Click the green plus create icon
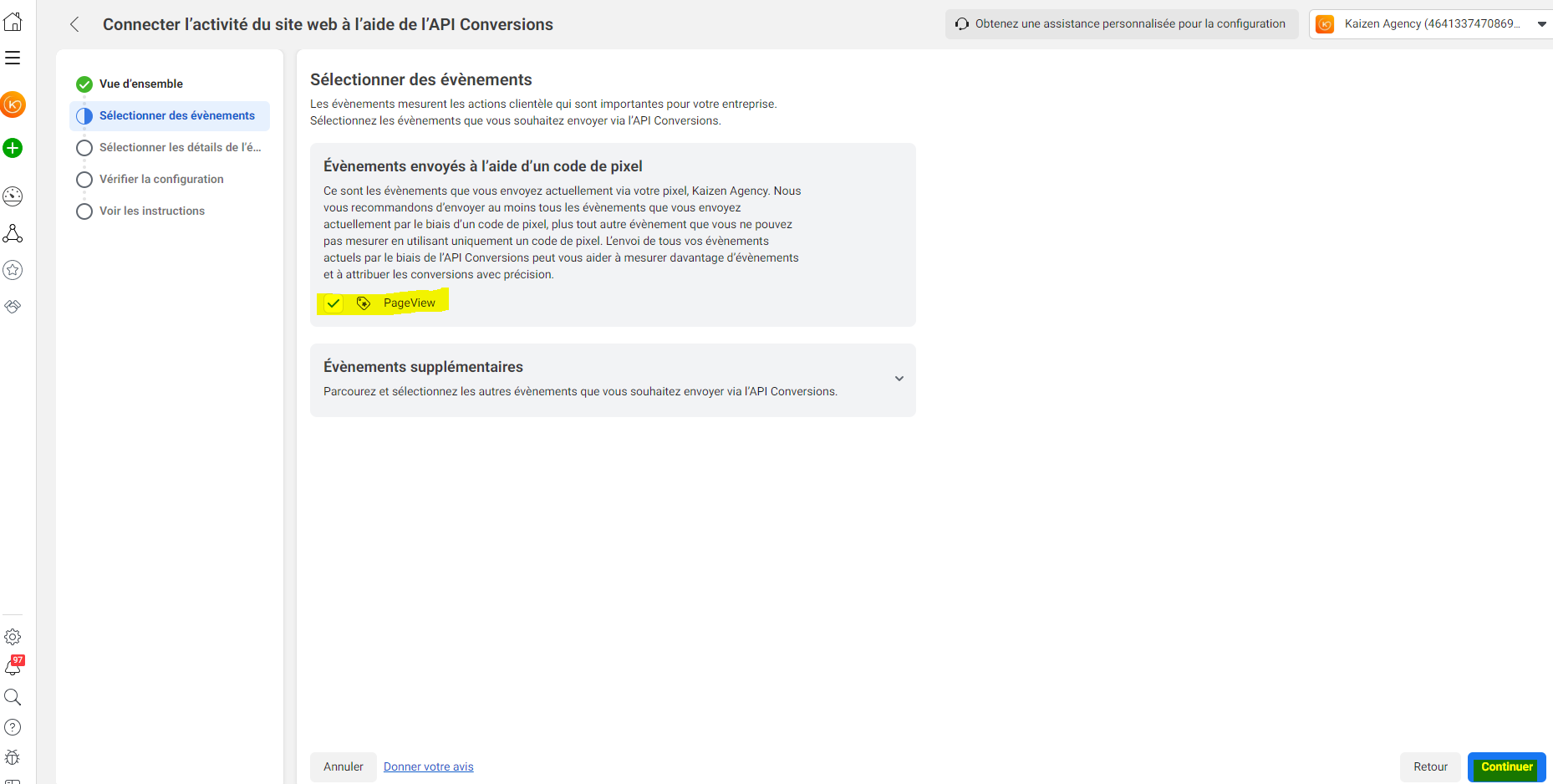The height and width of the screenshot is (784, 1553). tap(13, 148)
